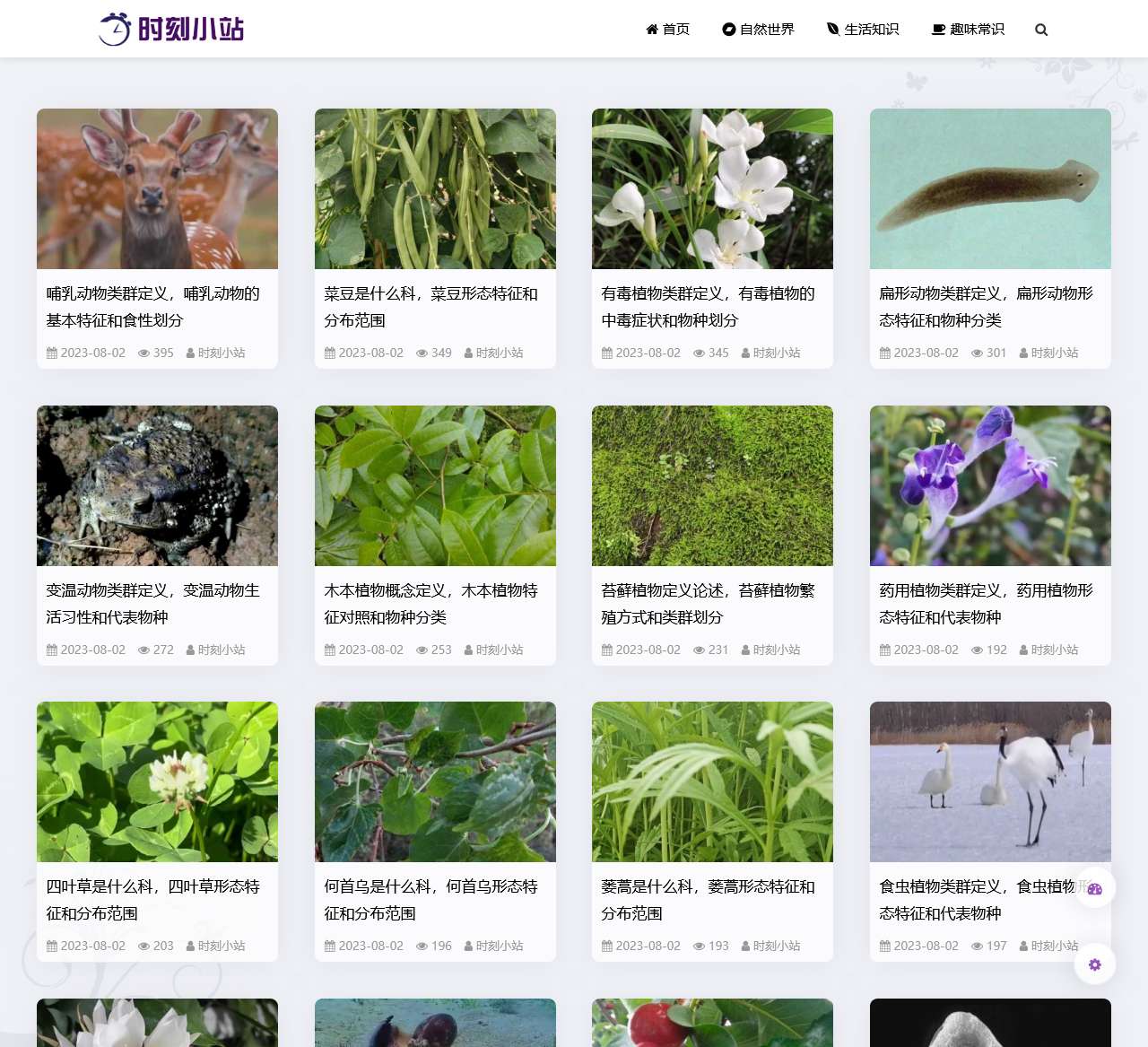Click the deer thumbnail of the 哺乳动物 article
1148x1047 pixels.
[x=157, y=188]
